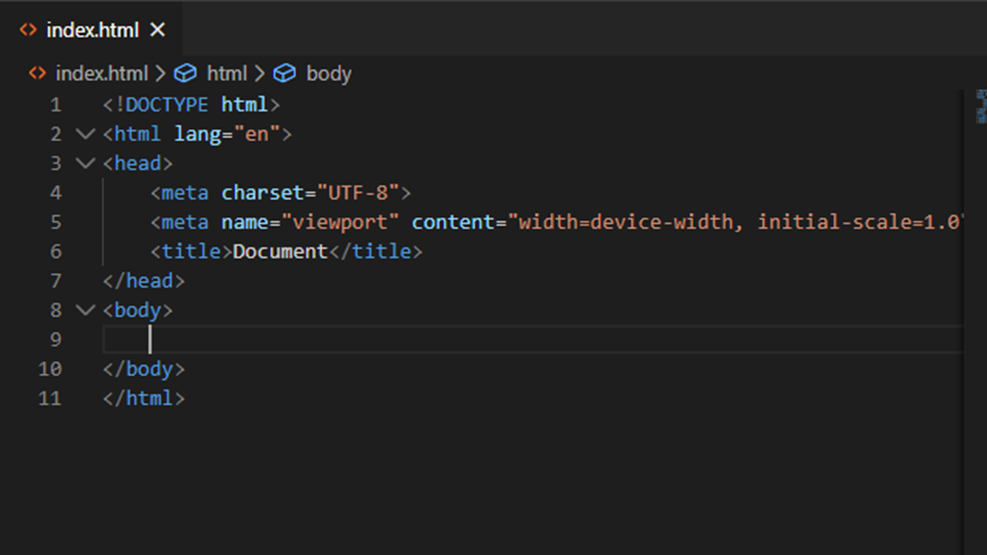Open the body breadcrumb segment
Image resolution: width=987 pixels, height=555 pixels.
tap(329, 74)
